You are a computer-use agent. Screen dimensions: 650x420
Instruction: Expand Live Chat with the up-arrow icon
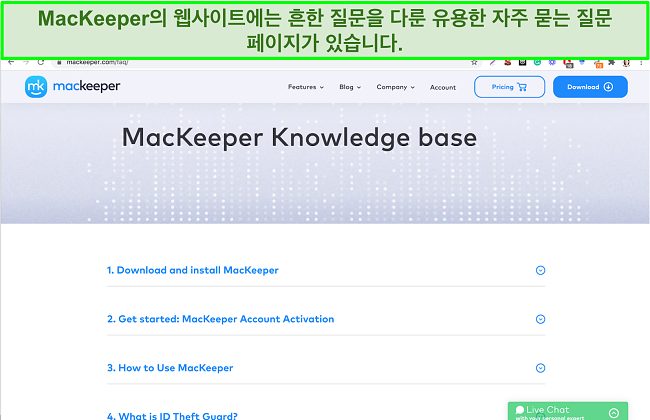[x=614, y=413]
